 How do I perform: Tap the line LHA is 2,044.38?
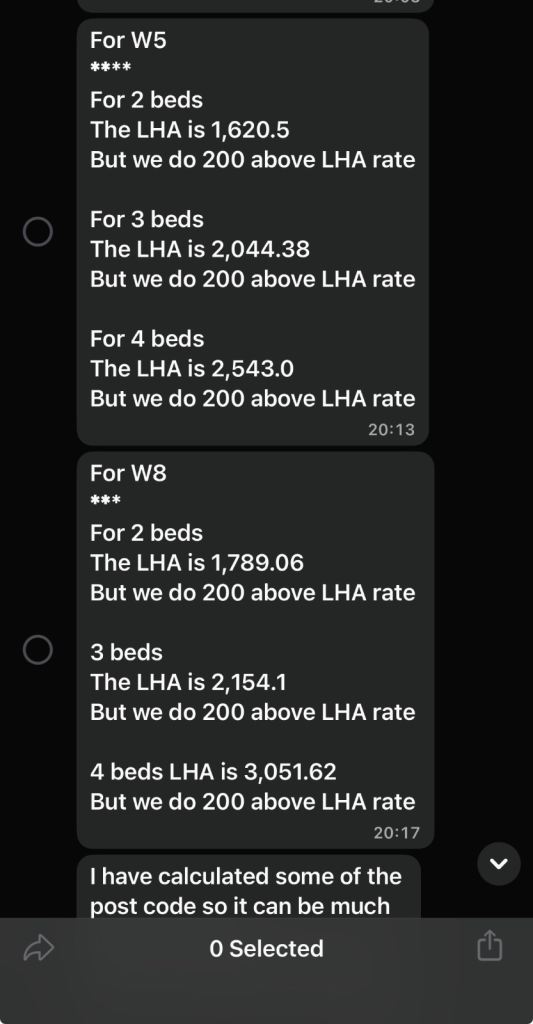point(200,249)
